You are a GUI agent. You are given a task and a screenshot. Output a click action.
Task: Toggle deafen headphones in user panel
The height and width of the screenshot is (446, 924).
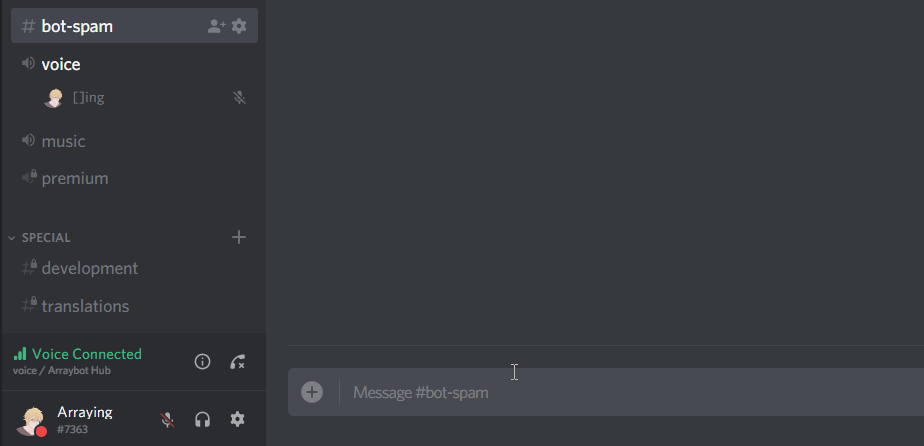pyautogui.click(x=202, y=419)
